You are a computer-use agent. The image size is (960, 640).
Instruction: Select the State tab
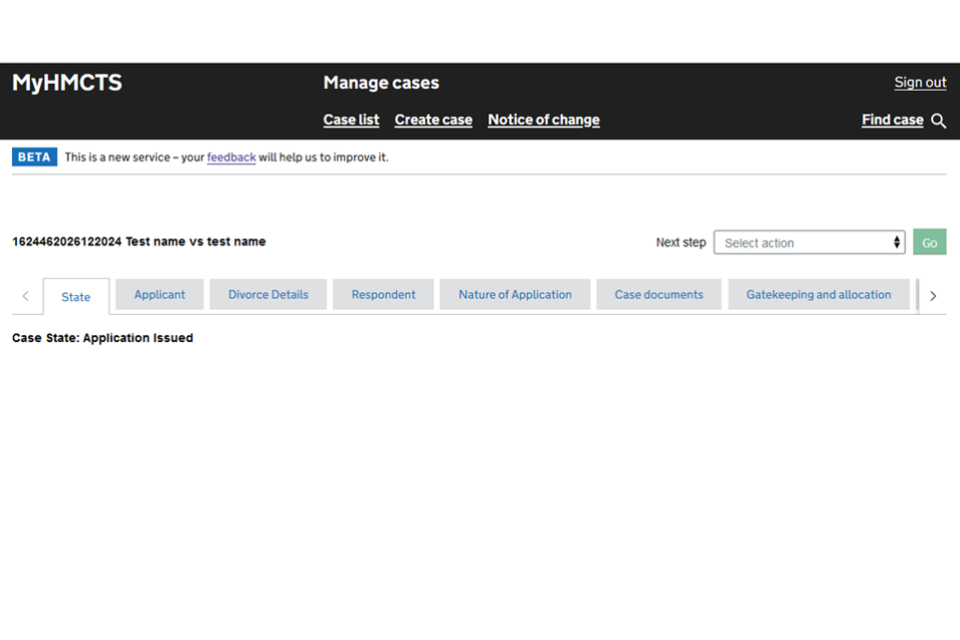[76, 297]
